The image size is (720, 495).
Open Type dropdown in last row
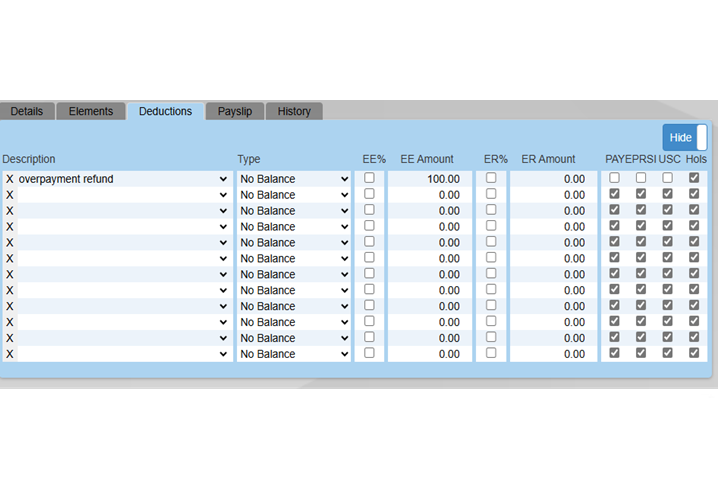294,354
